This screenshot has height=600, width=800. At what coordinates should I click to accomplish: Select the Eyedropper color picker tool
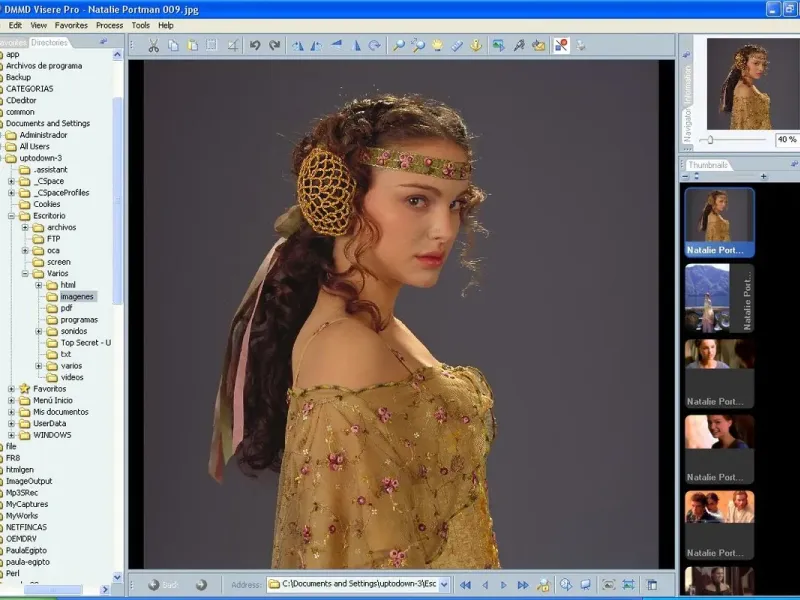pos(519,46)
